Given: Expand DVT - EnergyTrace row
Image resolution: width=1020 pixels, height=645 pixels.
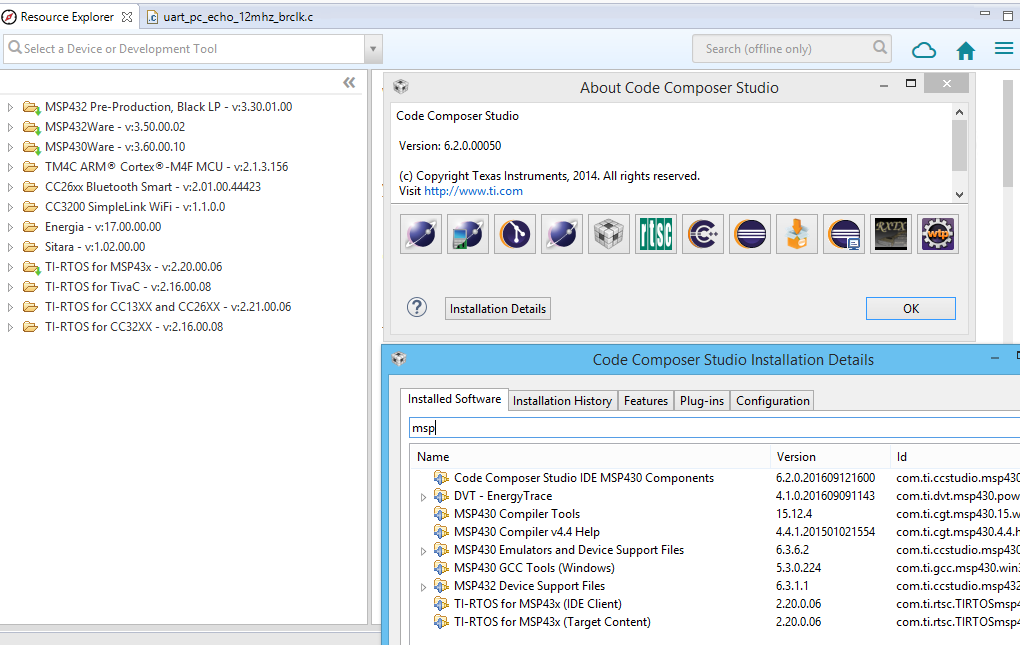Looking at the screenshot, I should click(x=423, y=497).
